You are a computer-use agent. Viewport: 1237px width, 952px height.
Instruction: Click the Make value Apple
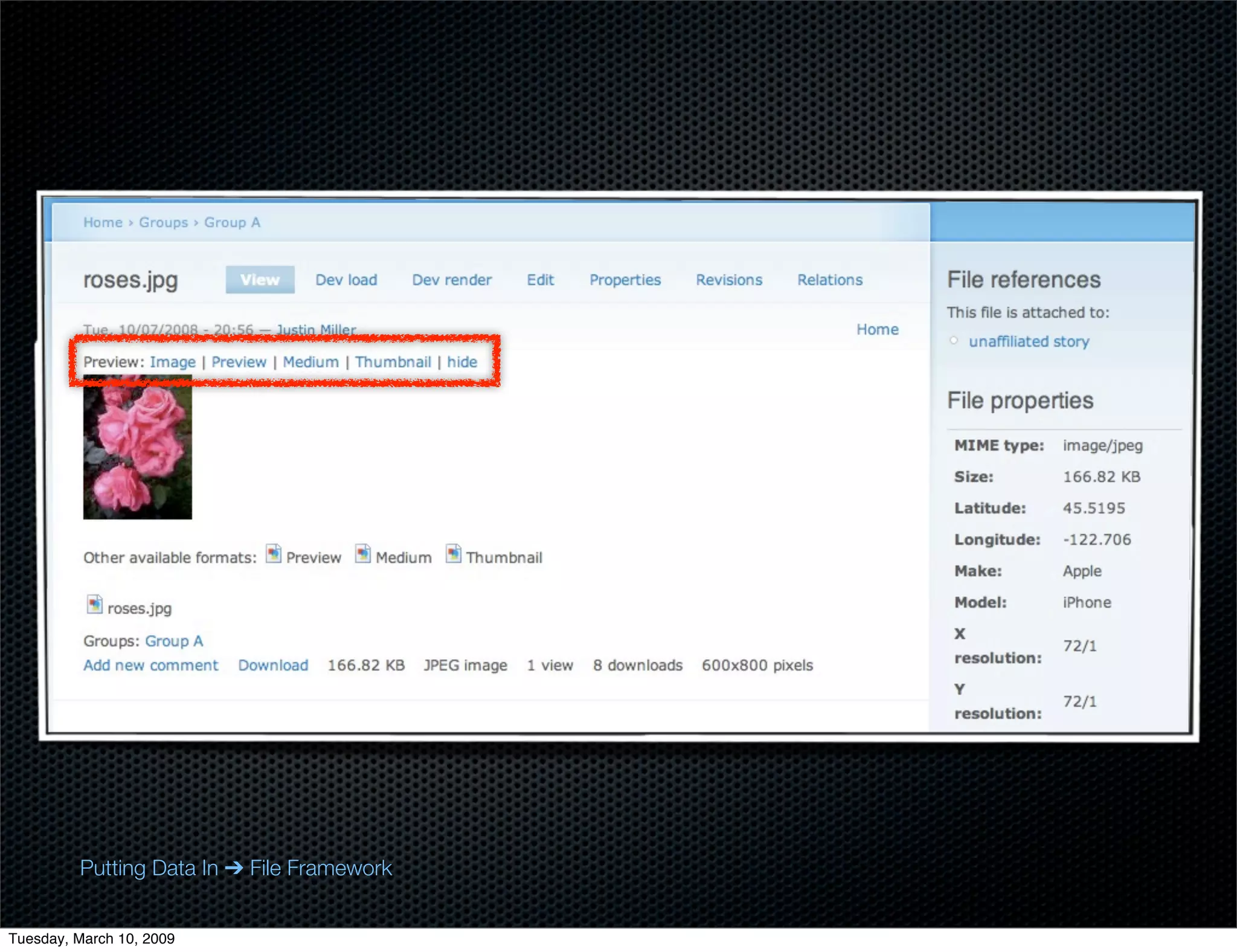[x=1082, y=571]
